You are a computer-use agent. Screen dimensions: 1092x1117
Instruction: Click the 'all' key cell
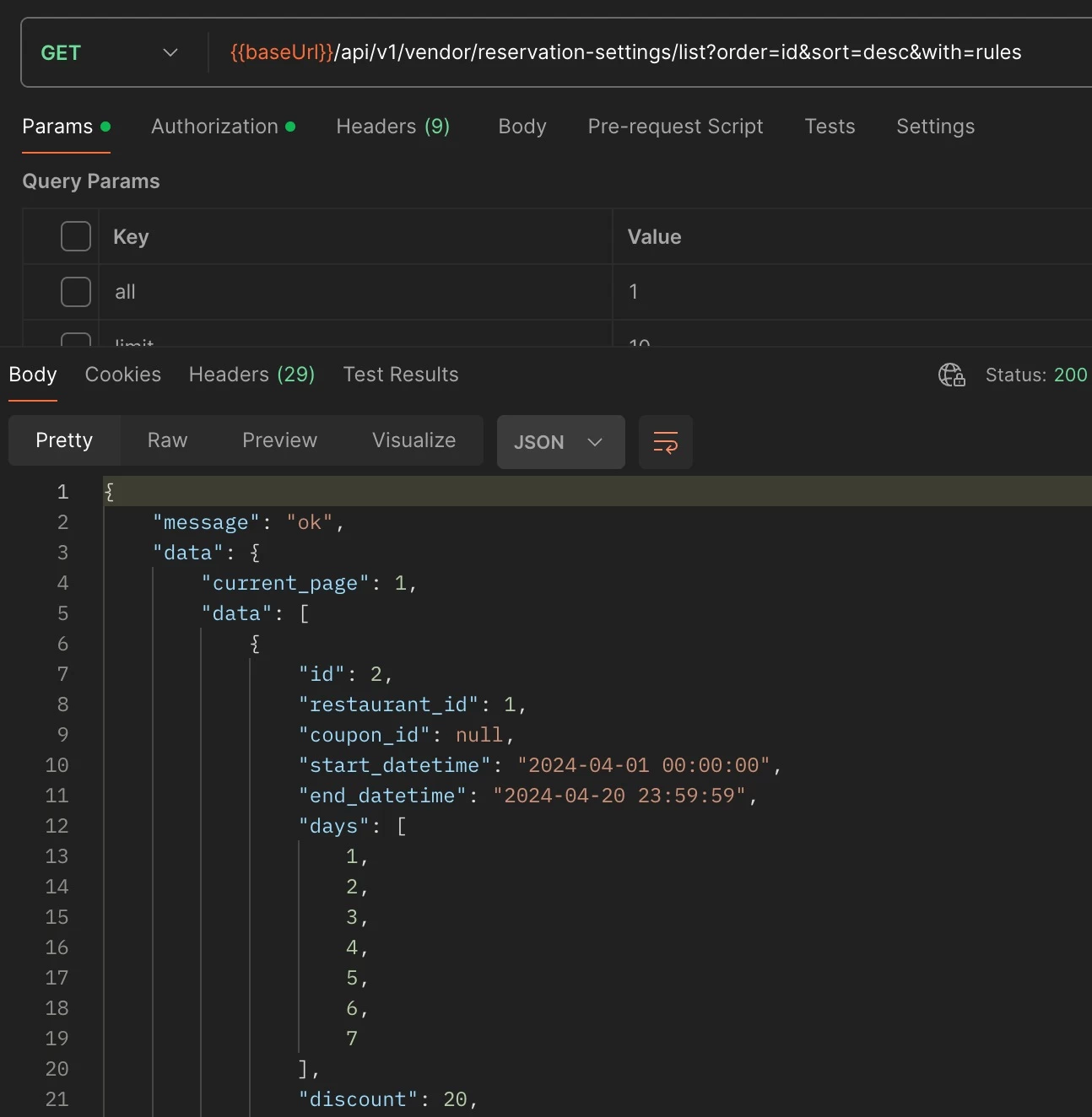(355, 292)
